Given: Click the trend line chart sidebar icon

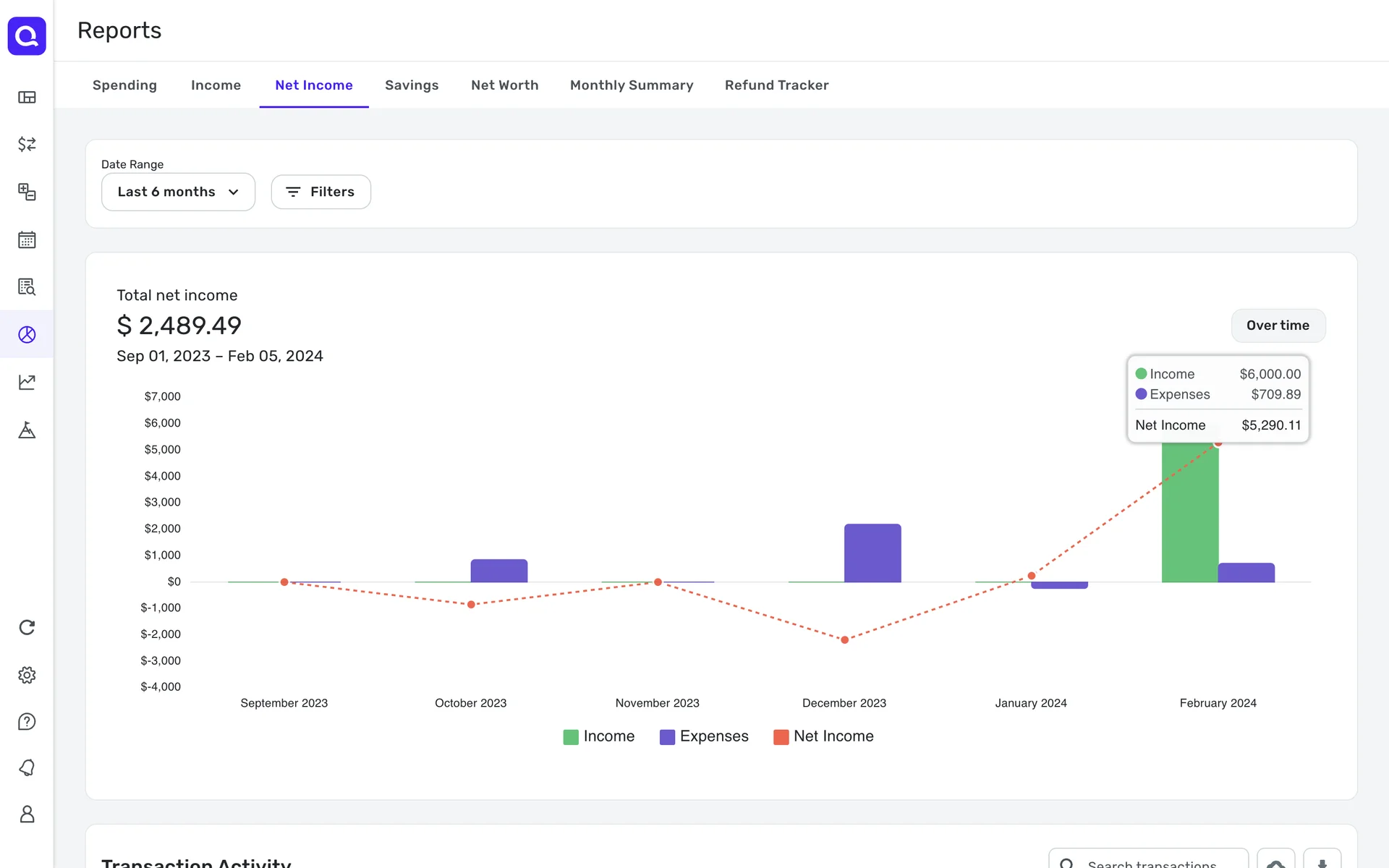Looking at the screenshot, I should [x=27, y=382].
